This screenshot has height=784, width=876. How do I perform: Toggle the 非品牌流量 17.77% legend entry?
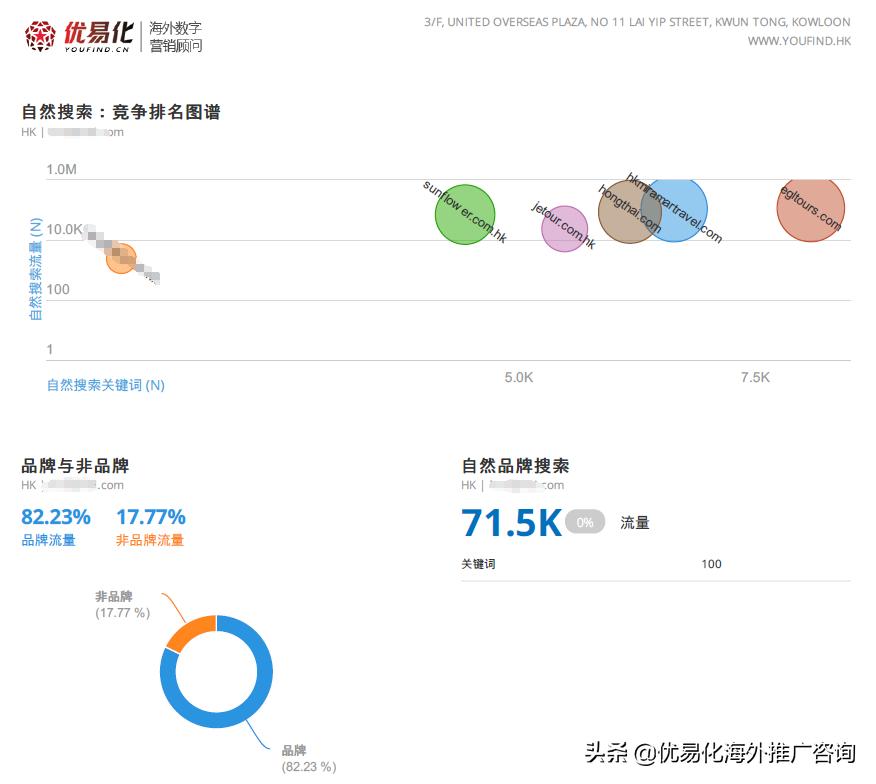(x=150, y=527)
